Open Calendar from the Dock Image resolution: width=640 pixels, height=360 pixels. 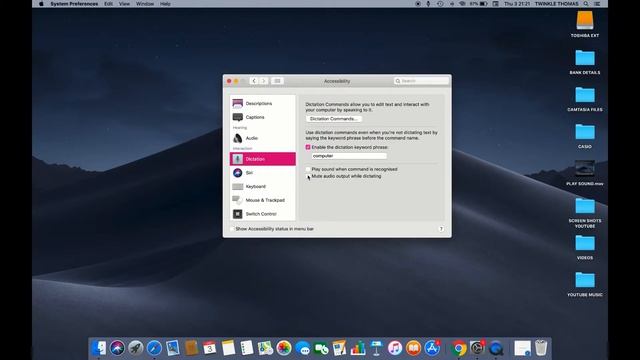coord(210,348)
